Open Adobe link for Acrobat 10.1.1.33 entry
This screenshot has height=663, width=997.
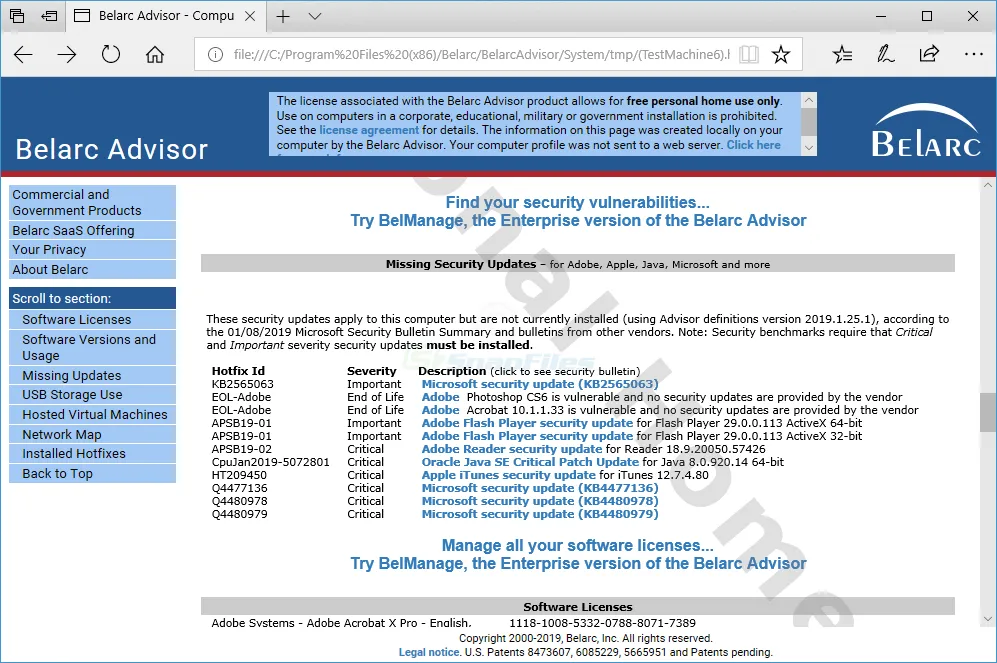point(441,410)
